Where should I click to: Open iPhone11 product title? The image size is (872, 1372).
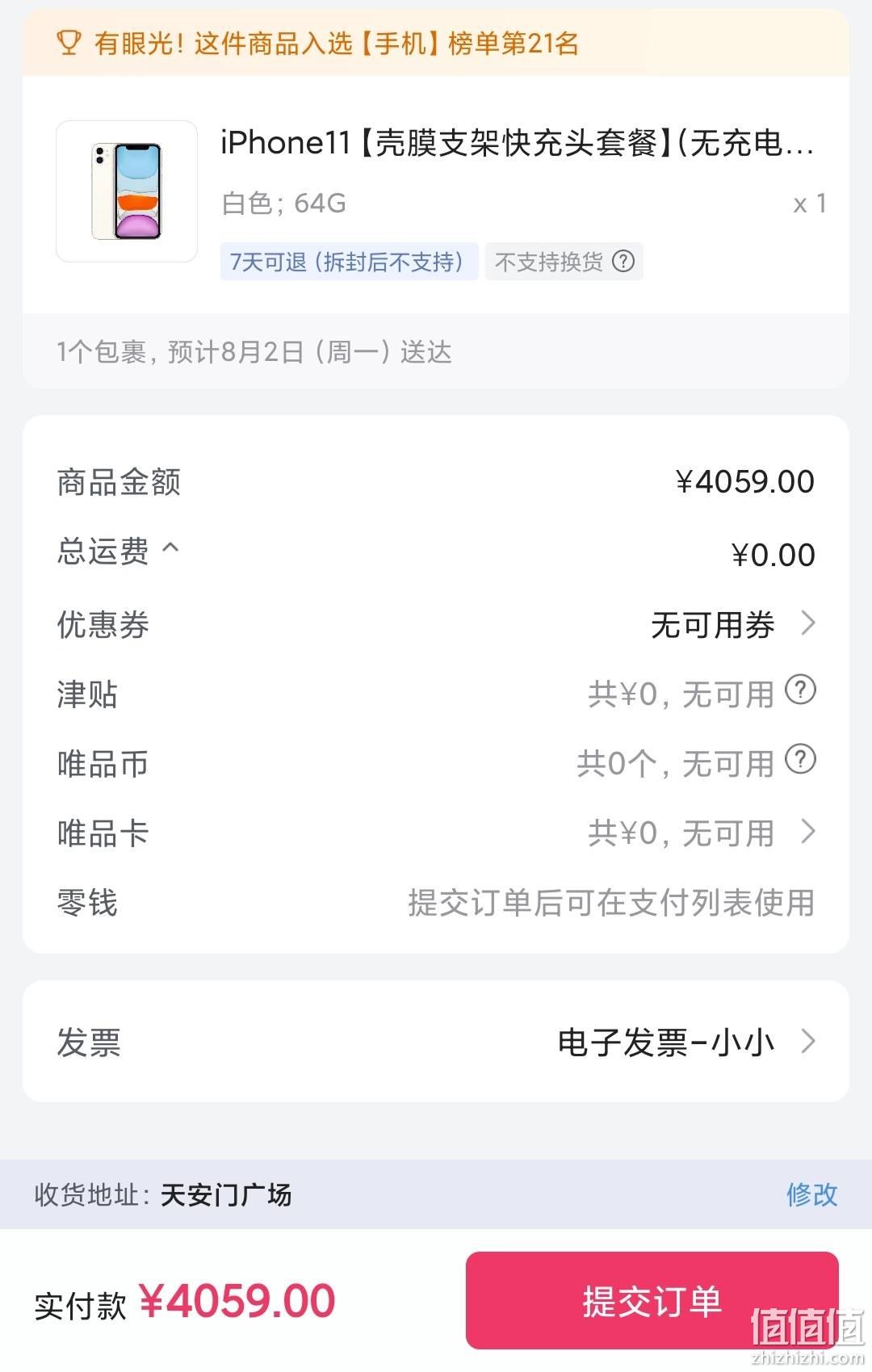point(517,143)
